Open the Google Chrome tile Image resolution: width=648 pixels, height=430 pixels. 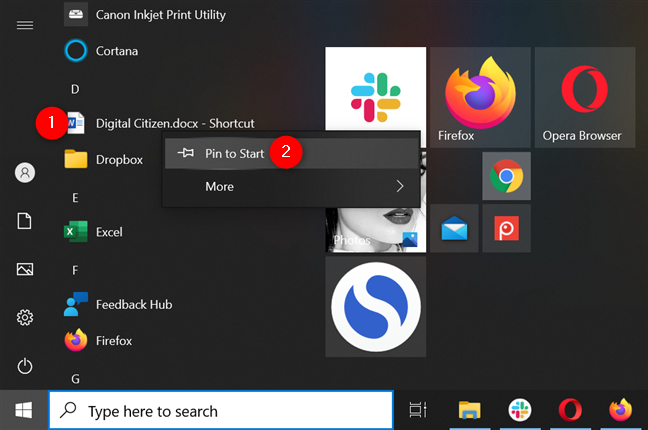[506, 176]
